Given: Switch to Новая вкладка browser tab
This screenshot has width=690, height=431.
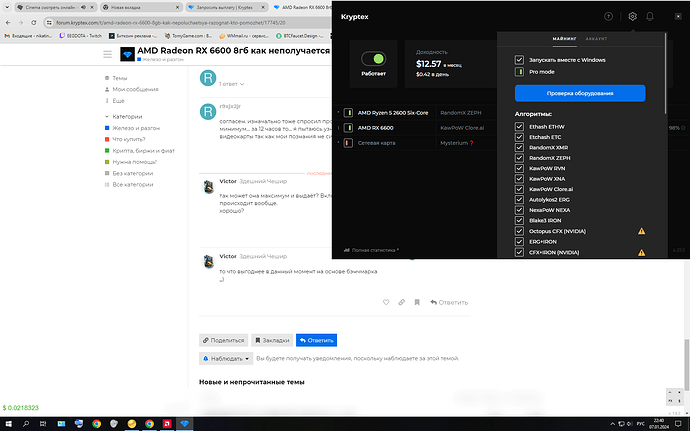Looking at the screenshot, I should pos(141,7).
